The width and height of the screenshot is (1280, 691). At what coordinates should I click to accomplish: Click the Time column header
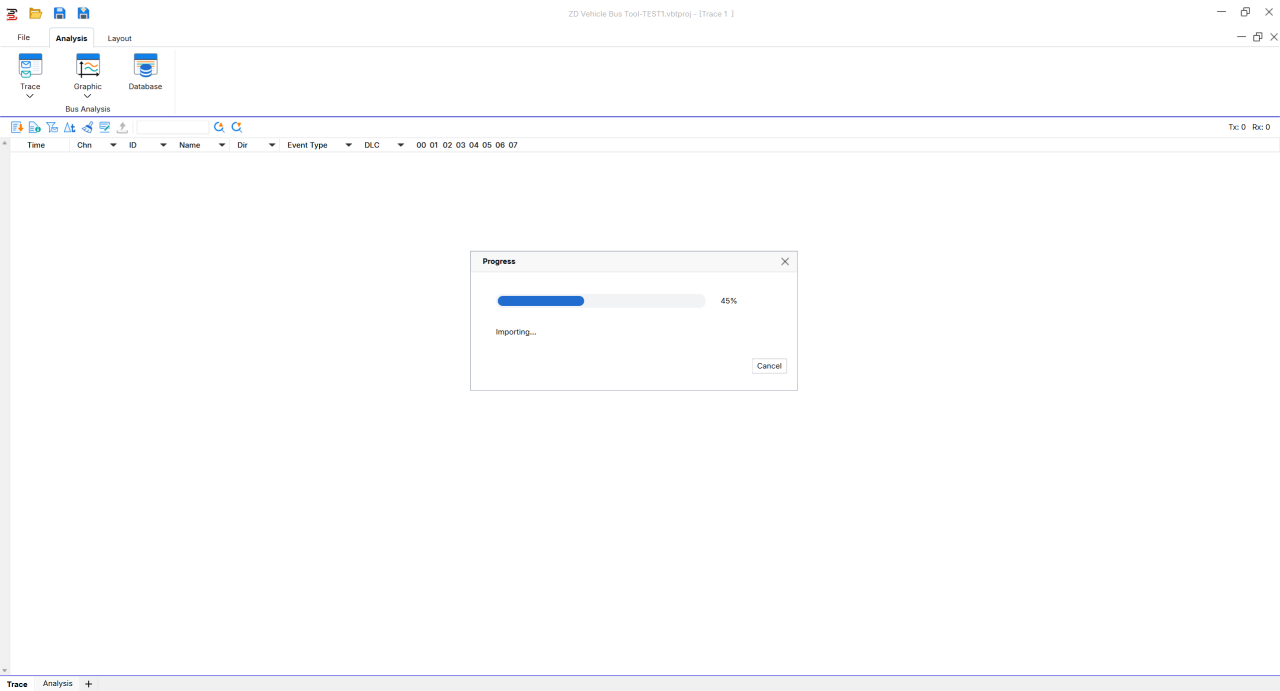(36, 145)
